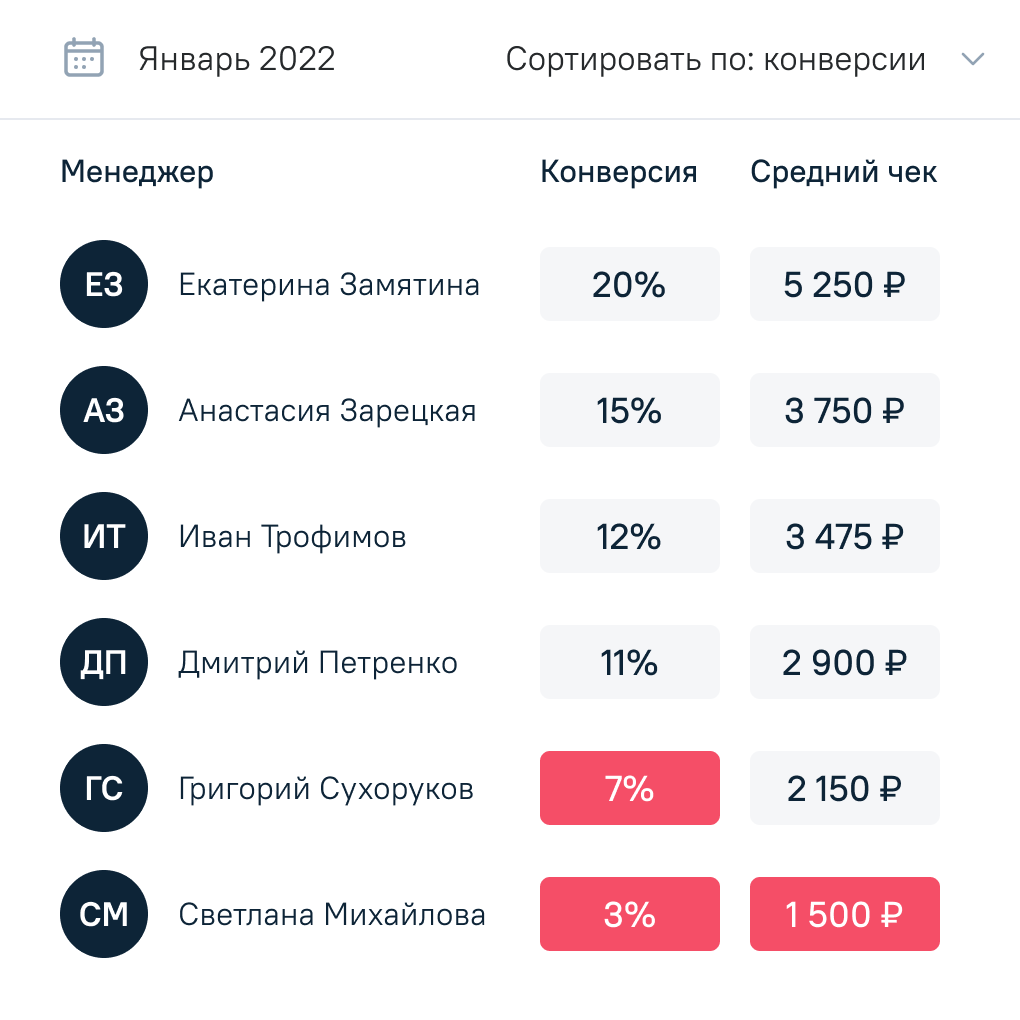Open Дмитрий Петренко manager name
1020x1020 pixels.
point(318,663)
